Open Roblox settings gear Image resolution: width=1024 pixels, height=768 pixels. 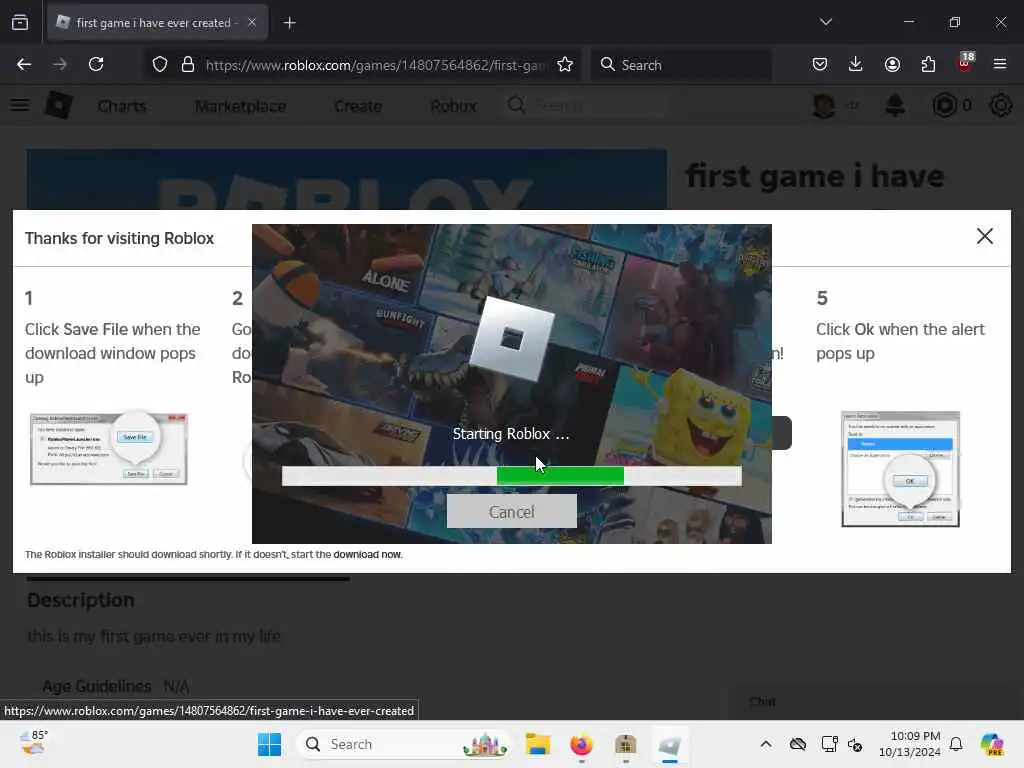point(1000,105)
